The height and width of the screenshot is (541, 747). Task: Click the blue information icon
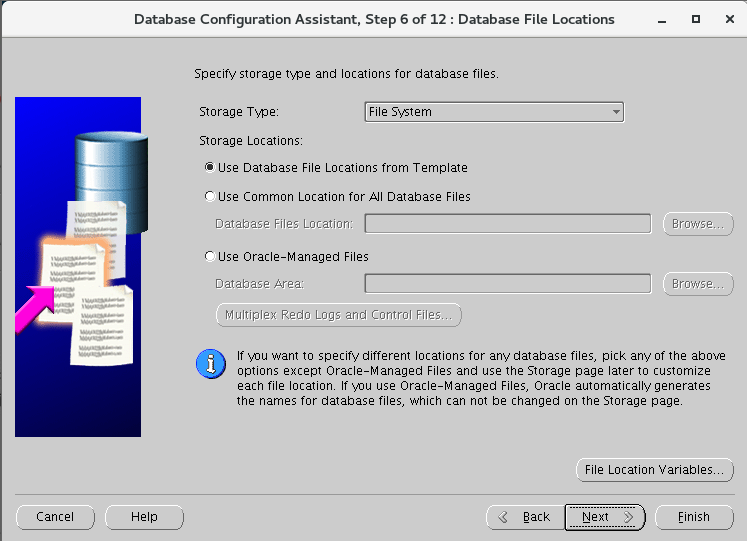pos(211,364)
